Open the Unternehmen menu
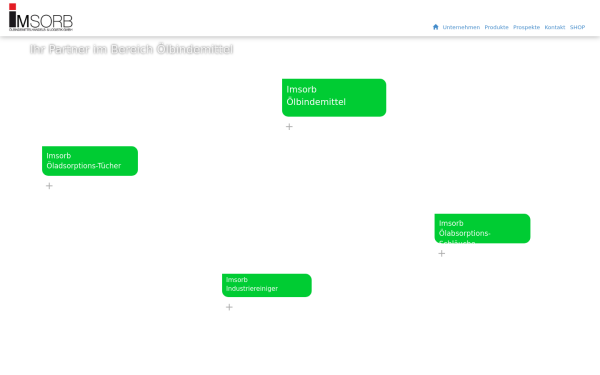Screen dimensions: 600x375 click(x=461, y=27)
